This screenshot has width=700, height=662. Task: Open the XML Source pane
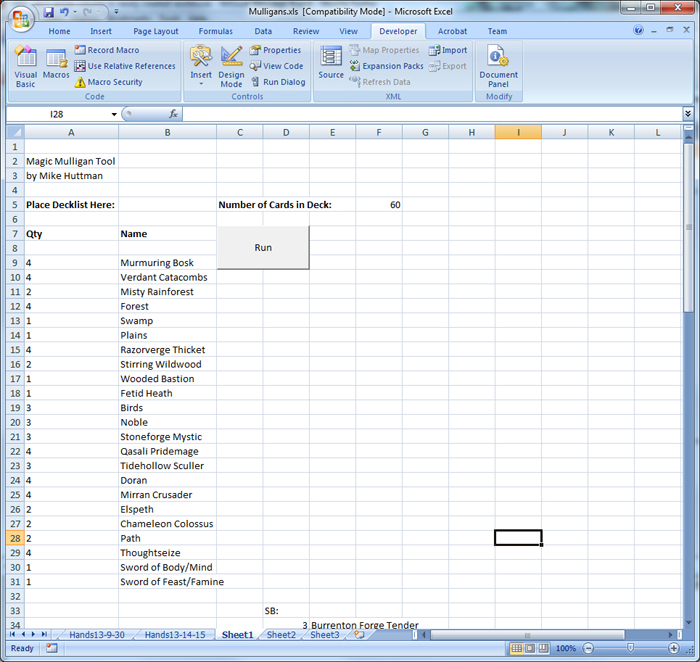[331, 62]
